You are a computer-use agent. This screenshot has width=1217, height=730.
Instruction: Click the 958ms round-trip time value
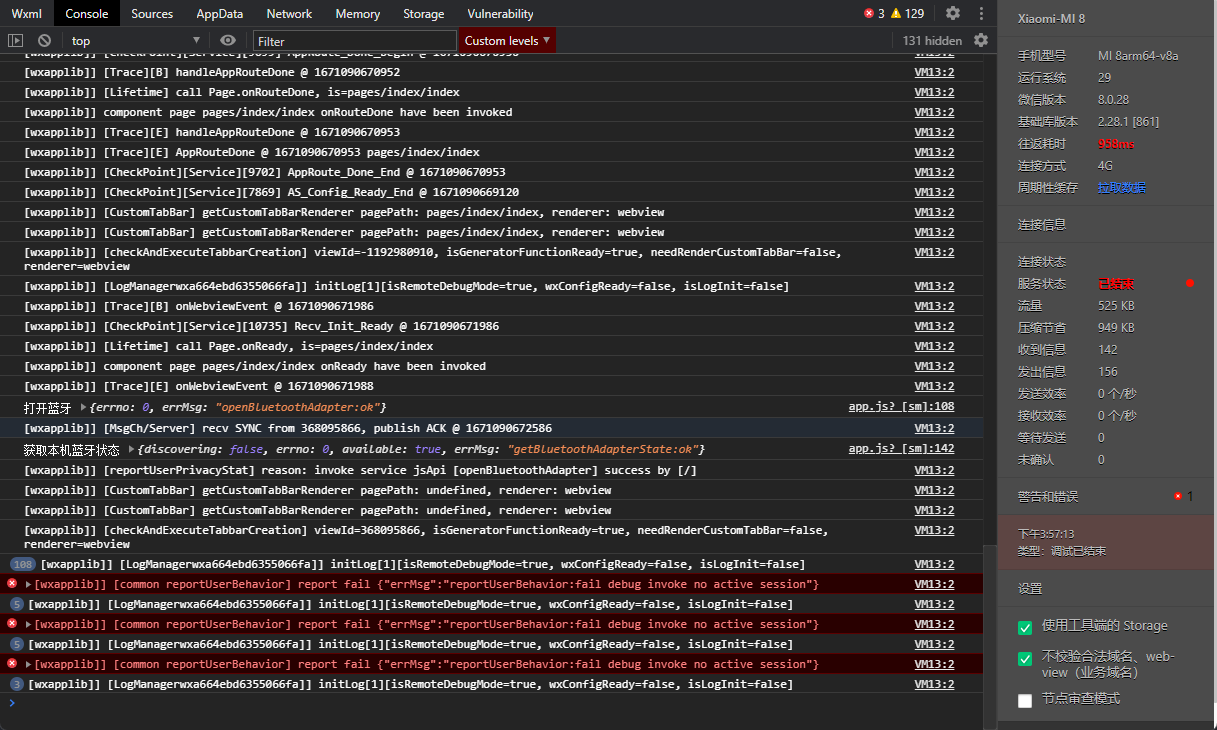pyautogui.click(x=1115, y=143)
